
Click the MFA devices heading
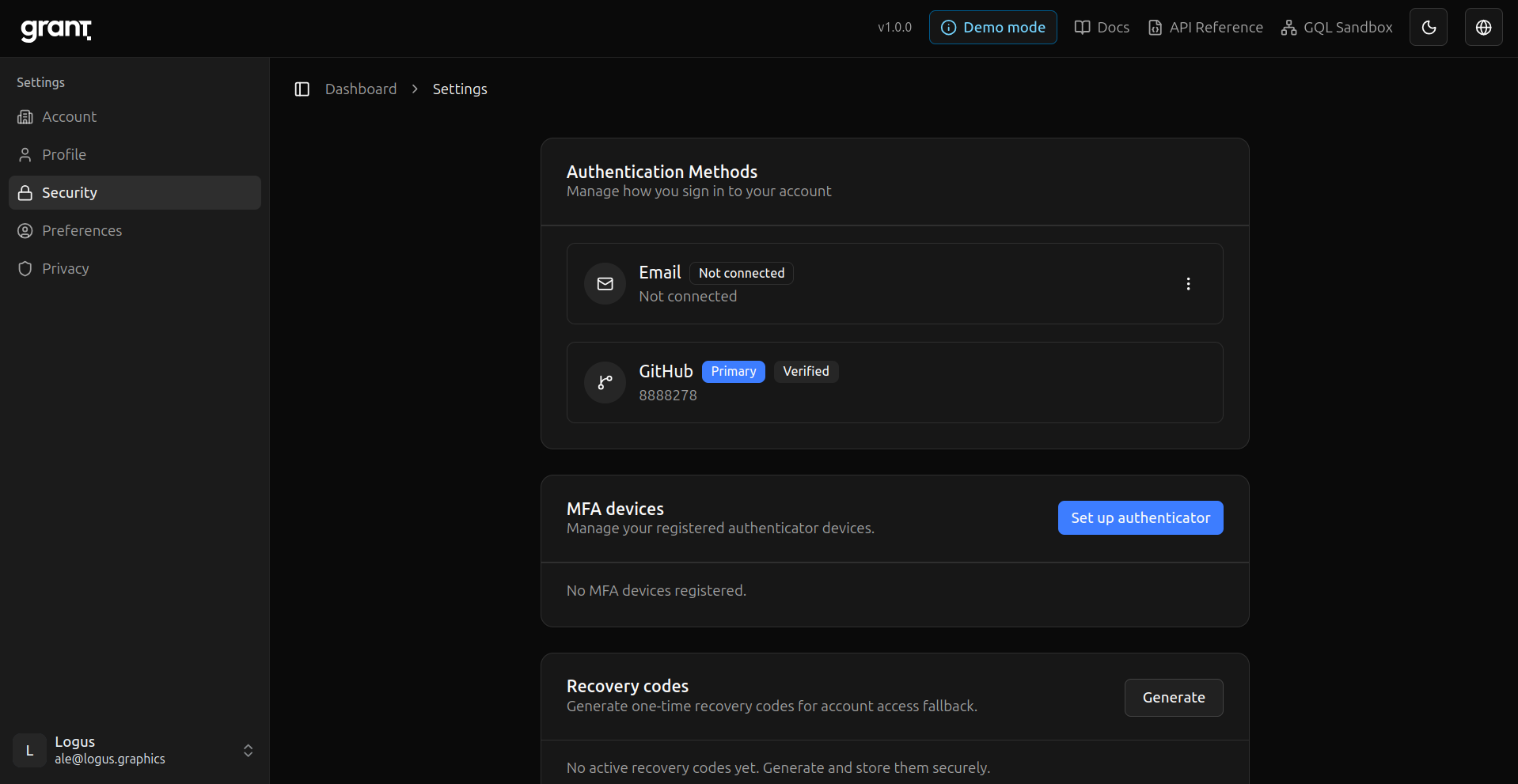[615, 509]
